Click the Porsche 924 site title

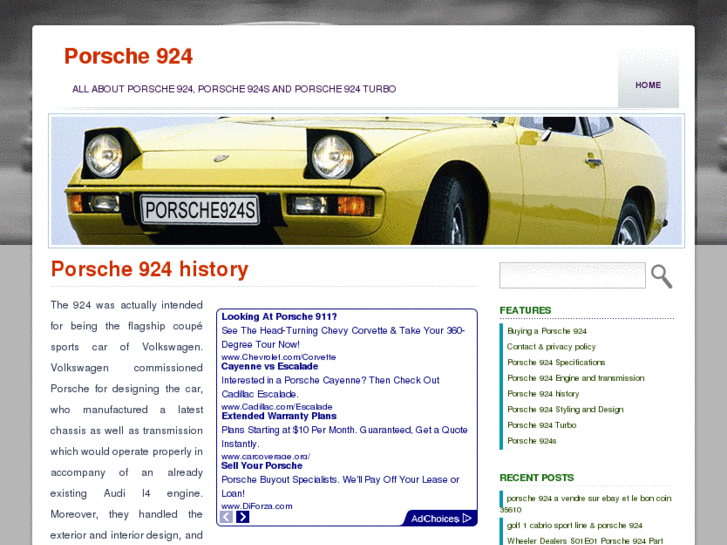(128, 56)
